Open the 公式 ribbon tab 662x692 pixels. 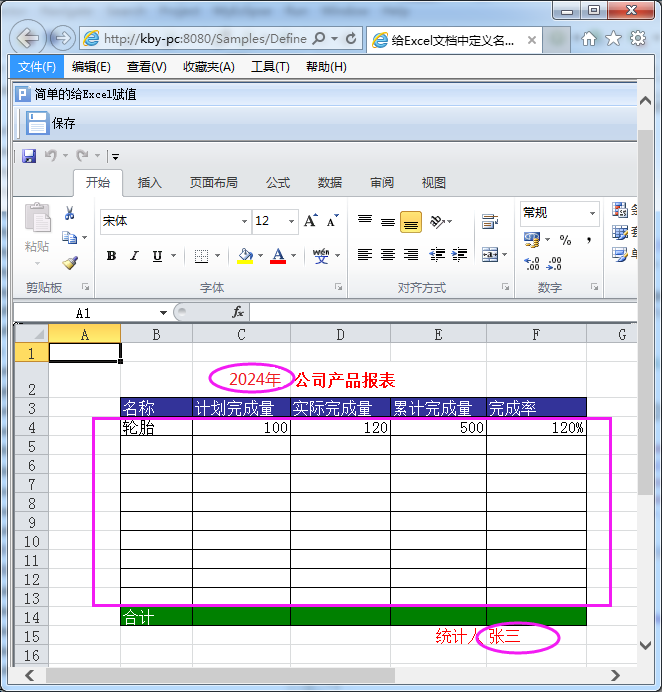278,183
